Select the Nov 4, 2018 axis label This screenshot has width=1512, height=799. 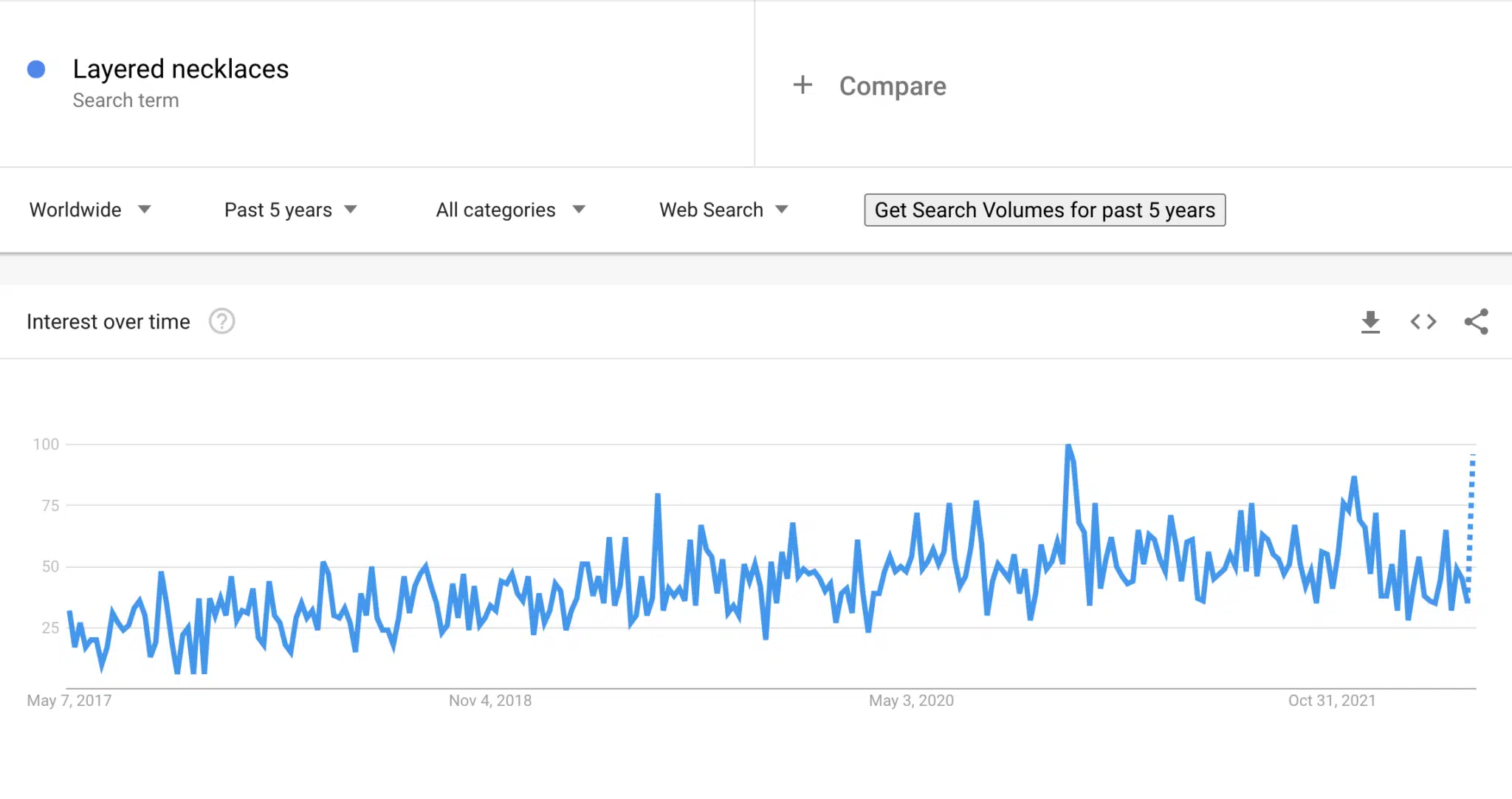coord(490,700)
